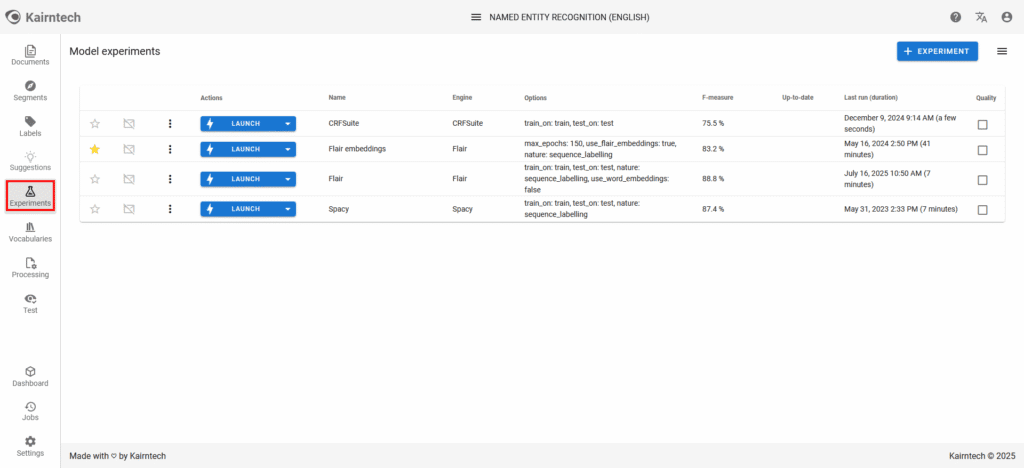Open the Jobs sidebar section
The width and height of the screenshot is (1024, 468).
point(30,411)
